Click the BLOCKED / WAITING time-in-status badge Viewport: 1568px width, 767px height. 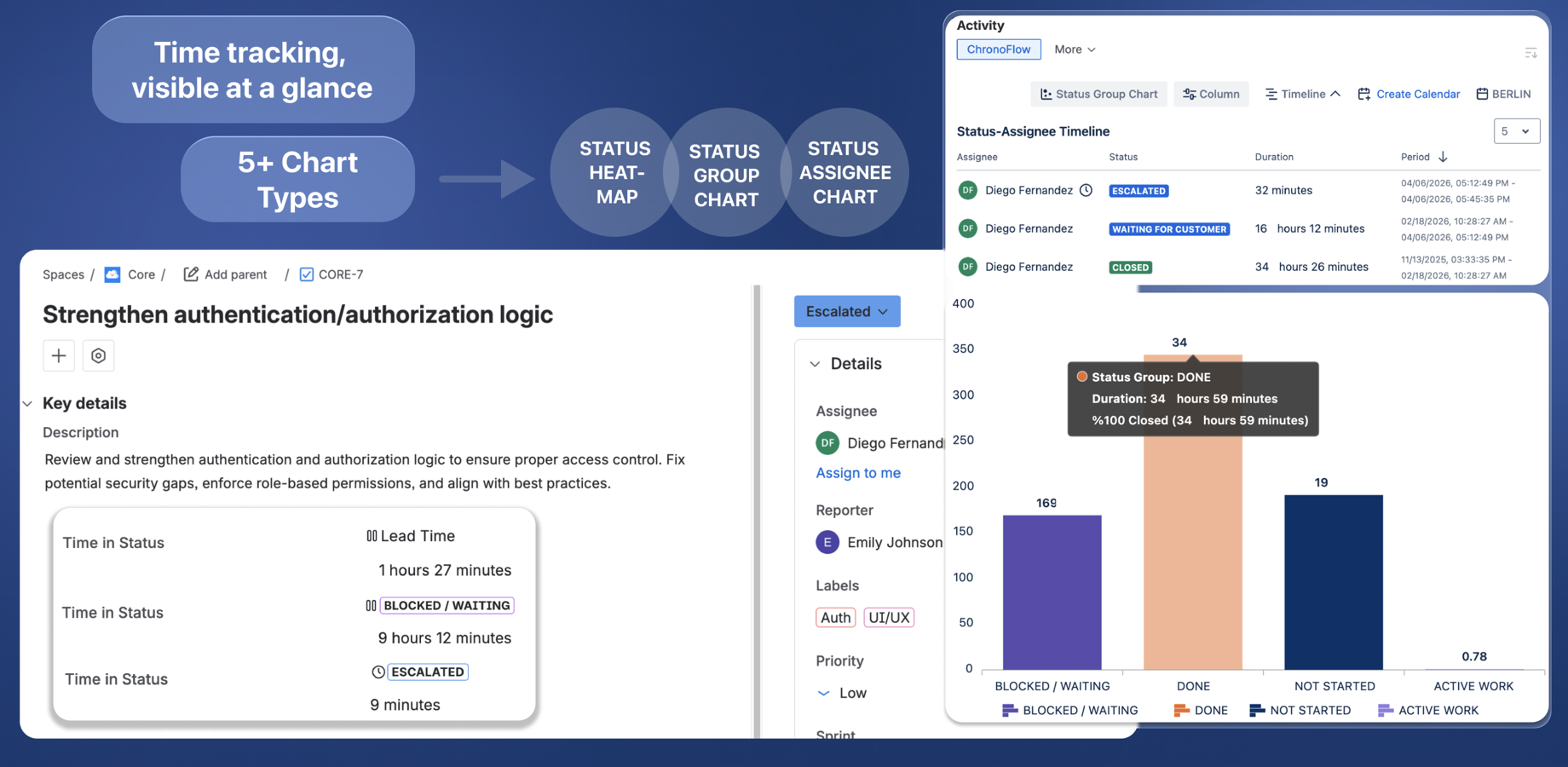pyautogui.click(x=447, y=606)
